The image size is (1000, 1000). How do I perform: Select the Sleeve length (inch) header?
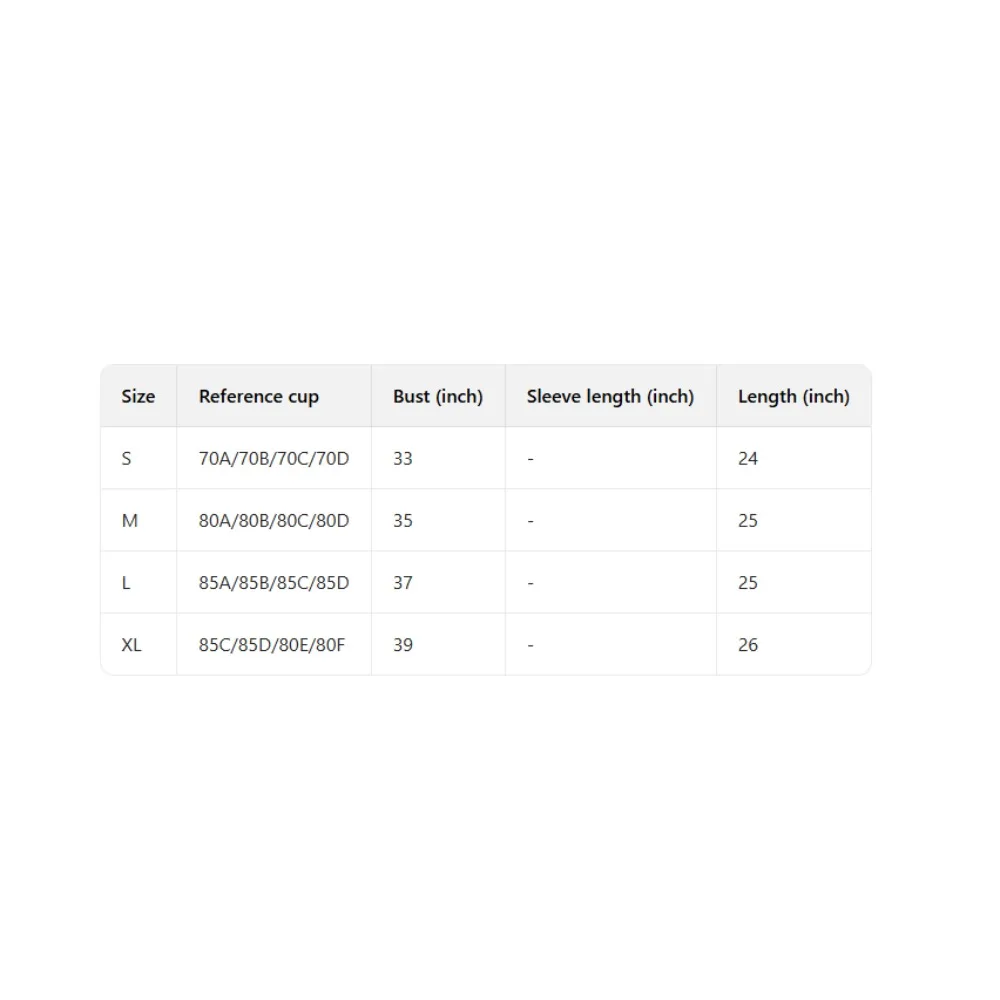(610, 396)
